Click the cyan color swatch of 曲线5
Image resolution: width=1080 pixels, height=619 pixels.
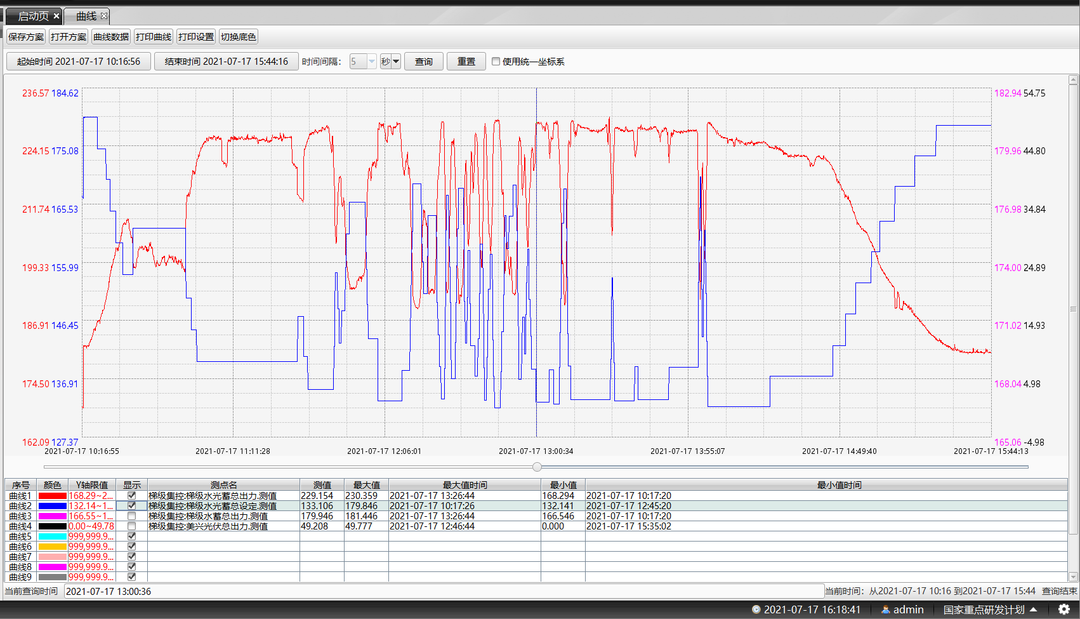[x=52, y=536]
